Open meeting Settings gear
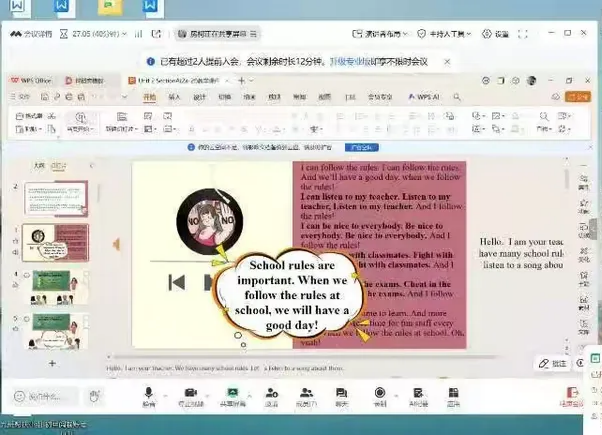Viewport: 602px width, 435px height. (x=495, y=34)
